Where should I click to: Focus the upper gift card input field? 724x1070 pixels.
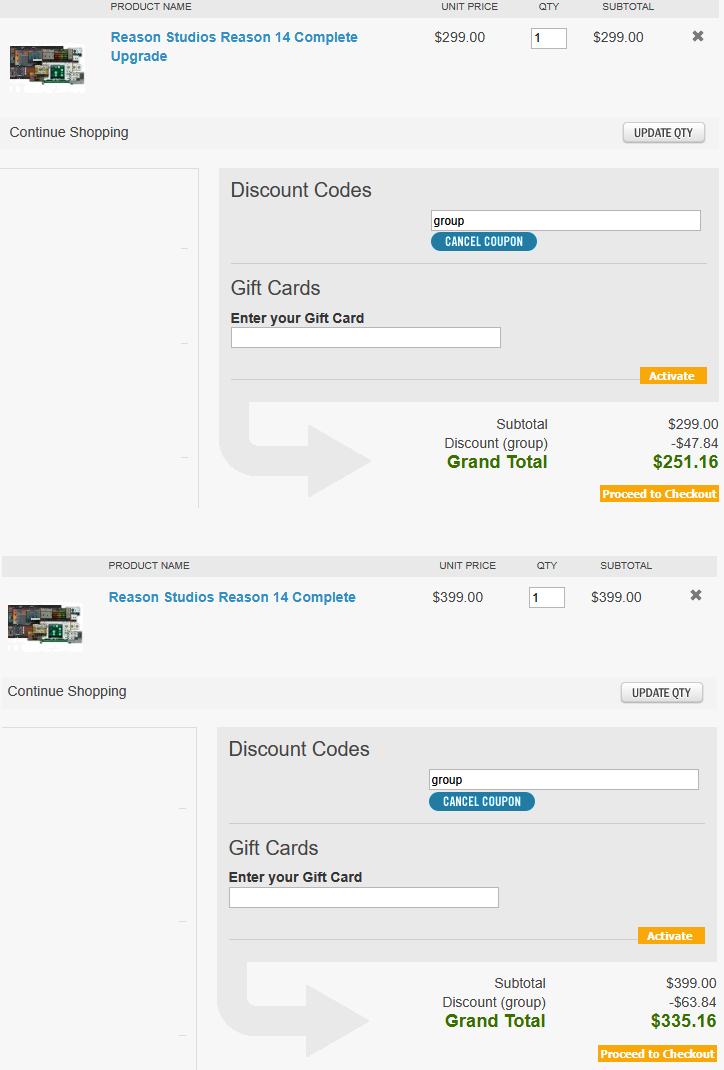(366, 337)
